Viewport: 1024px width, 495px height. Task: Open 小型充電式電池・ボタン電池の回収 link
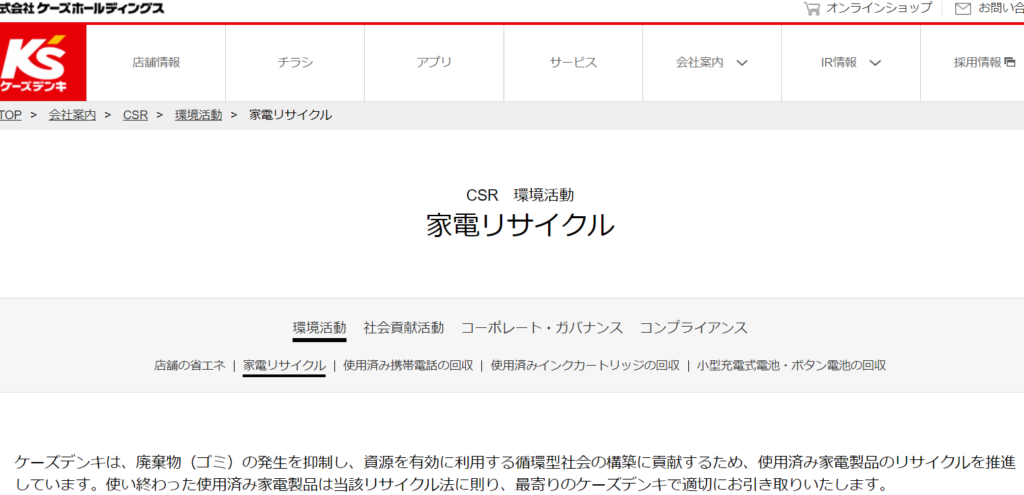coord(792,365)
